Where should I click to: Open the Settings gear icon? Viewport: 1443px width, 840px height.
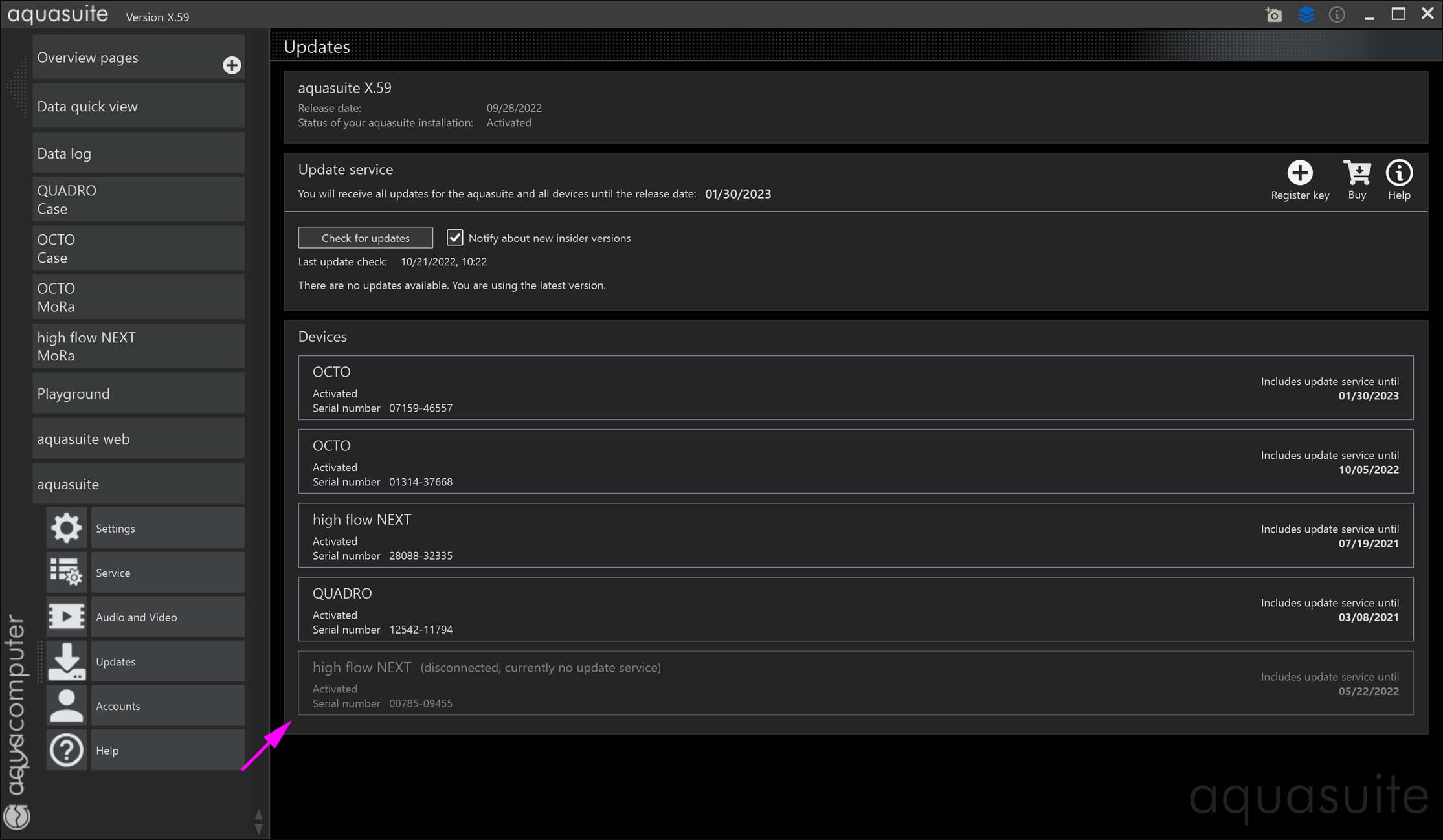[x=66, y=528]
